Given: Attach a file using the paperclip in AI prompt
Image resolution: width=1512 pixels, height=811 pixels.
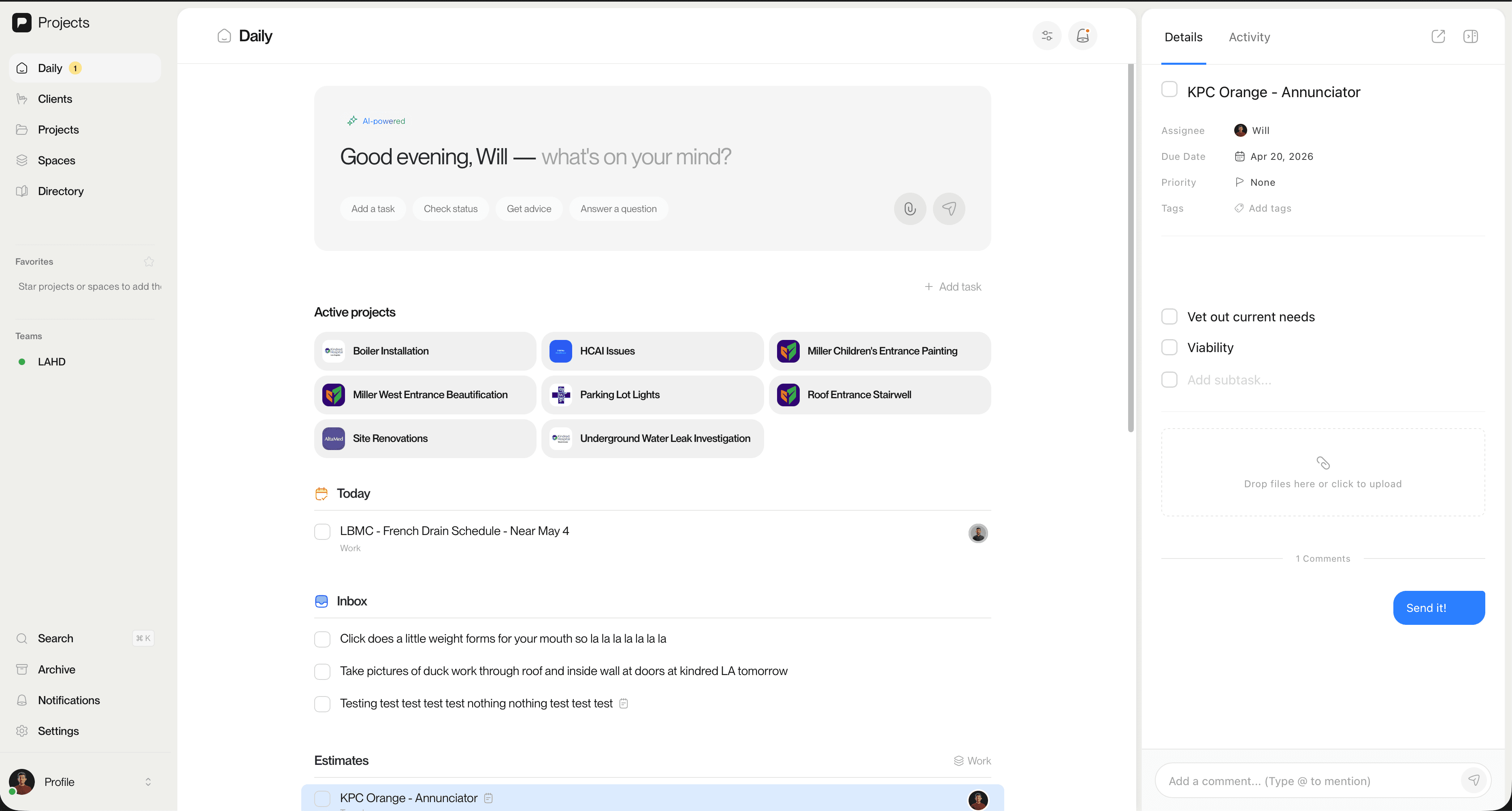Looking at the screenshot, I should tap(910, 208).
